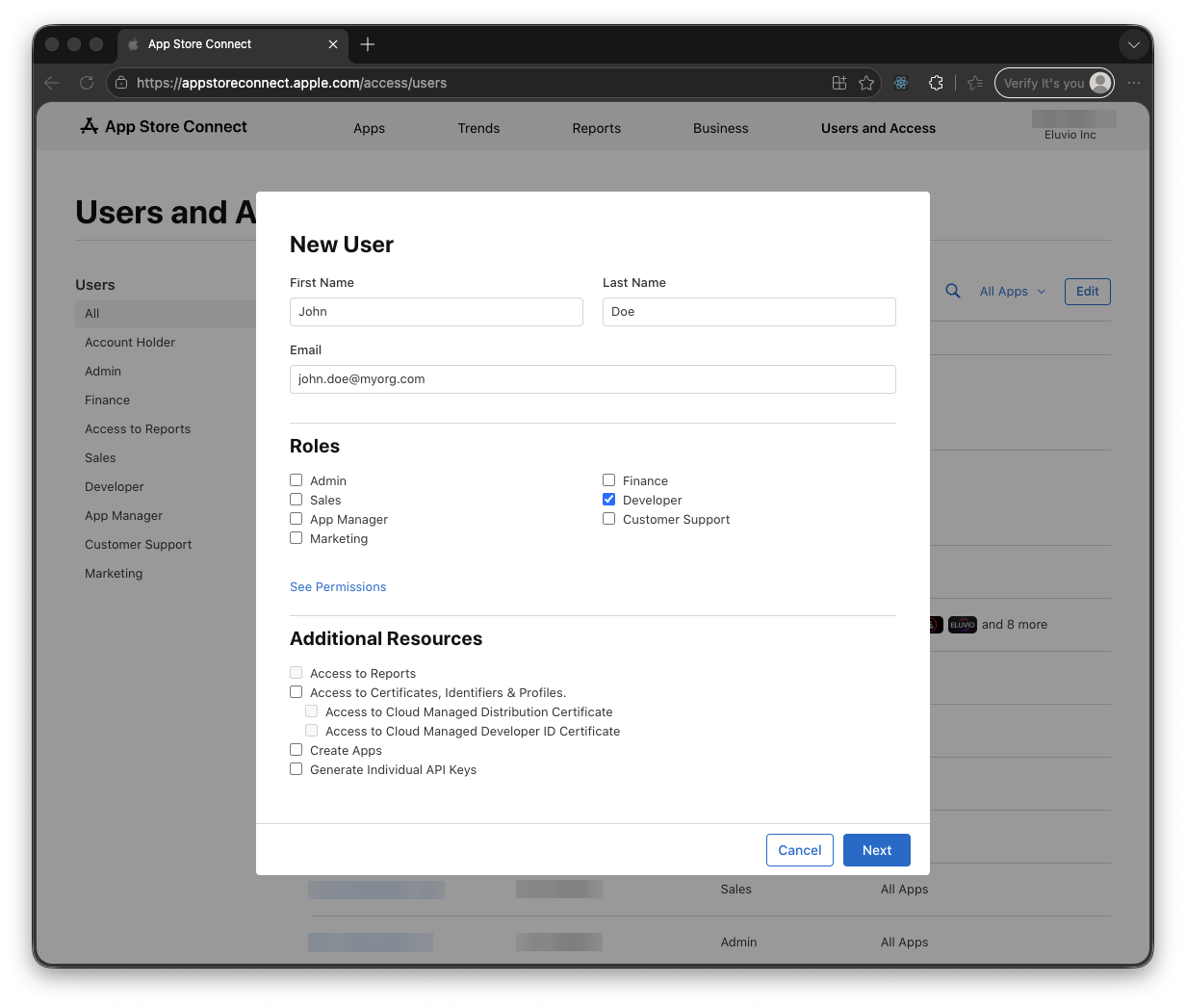Screen dimensions: 1186x1008
Task: Select Access to Reports in sidebar
Action: (x=138, y=429)
